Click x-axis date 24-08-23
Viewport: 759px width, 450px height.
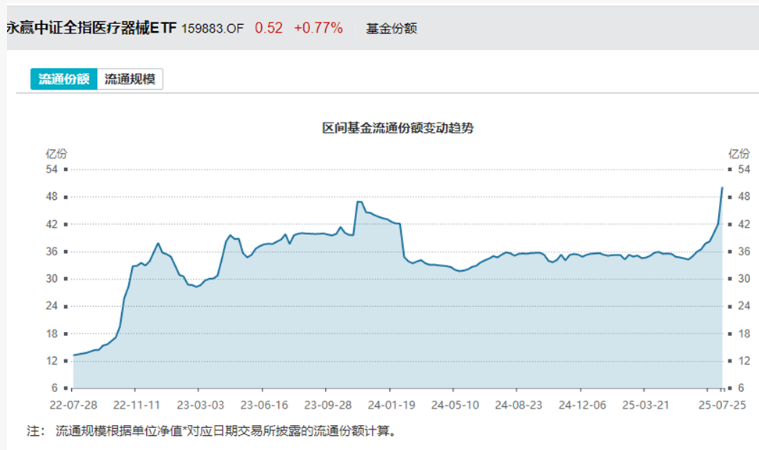click(518, 405)
